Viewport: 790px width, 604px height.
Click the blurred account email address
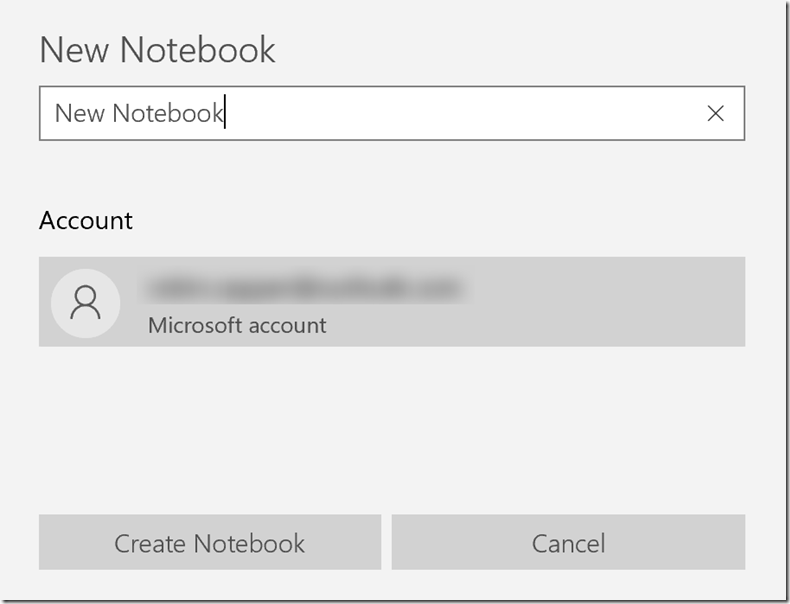303,288
